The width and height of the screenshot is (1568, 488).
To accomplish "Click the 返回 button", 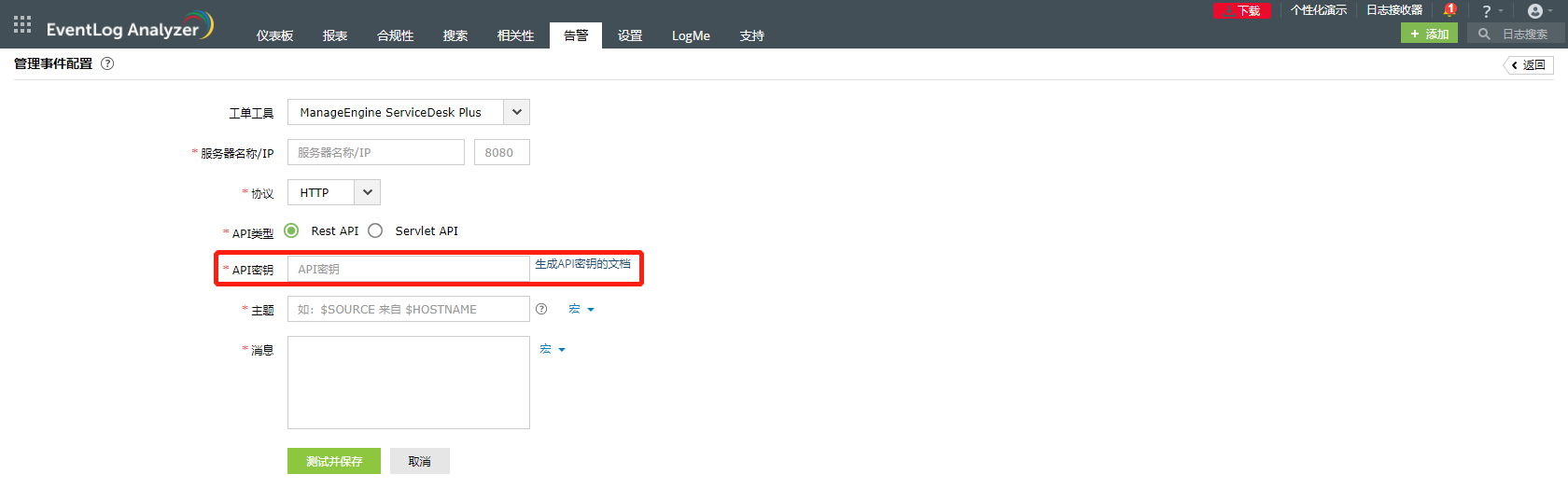I will coord(1529,64).
